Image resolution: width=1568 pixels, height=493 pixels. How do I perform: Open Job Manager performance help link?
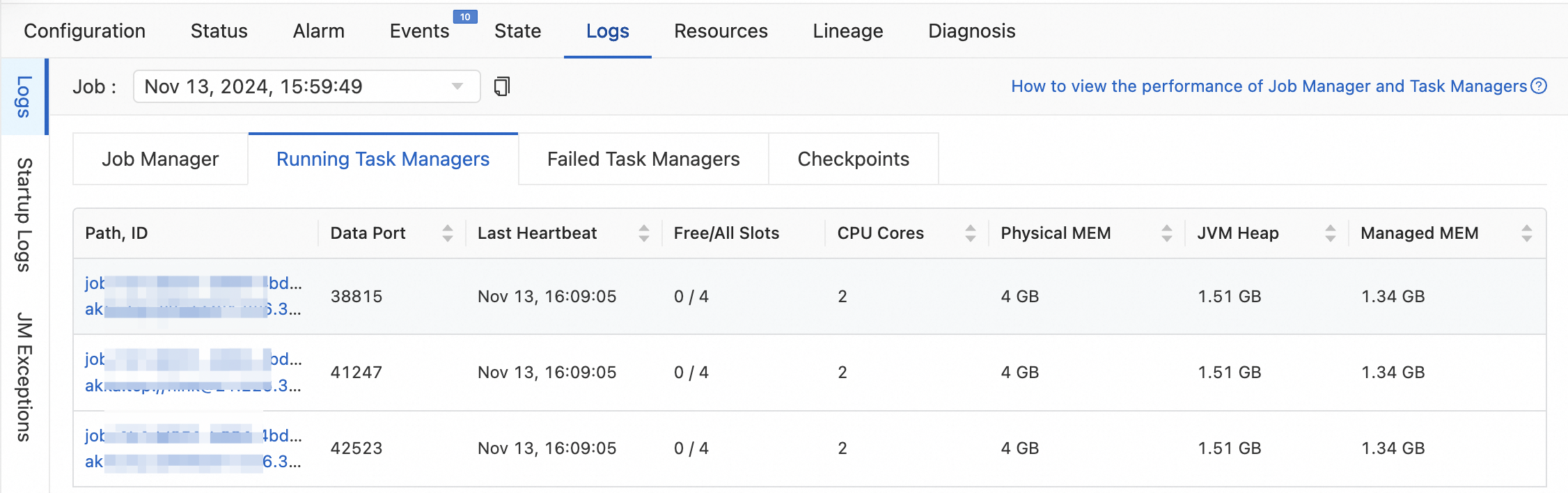1269,86
